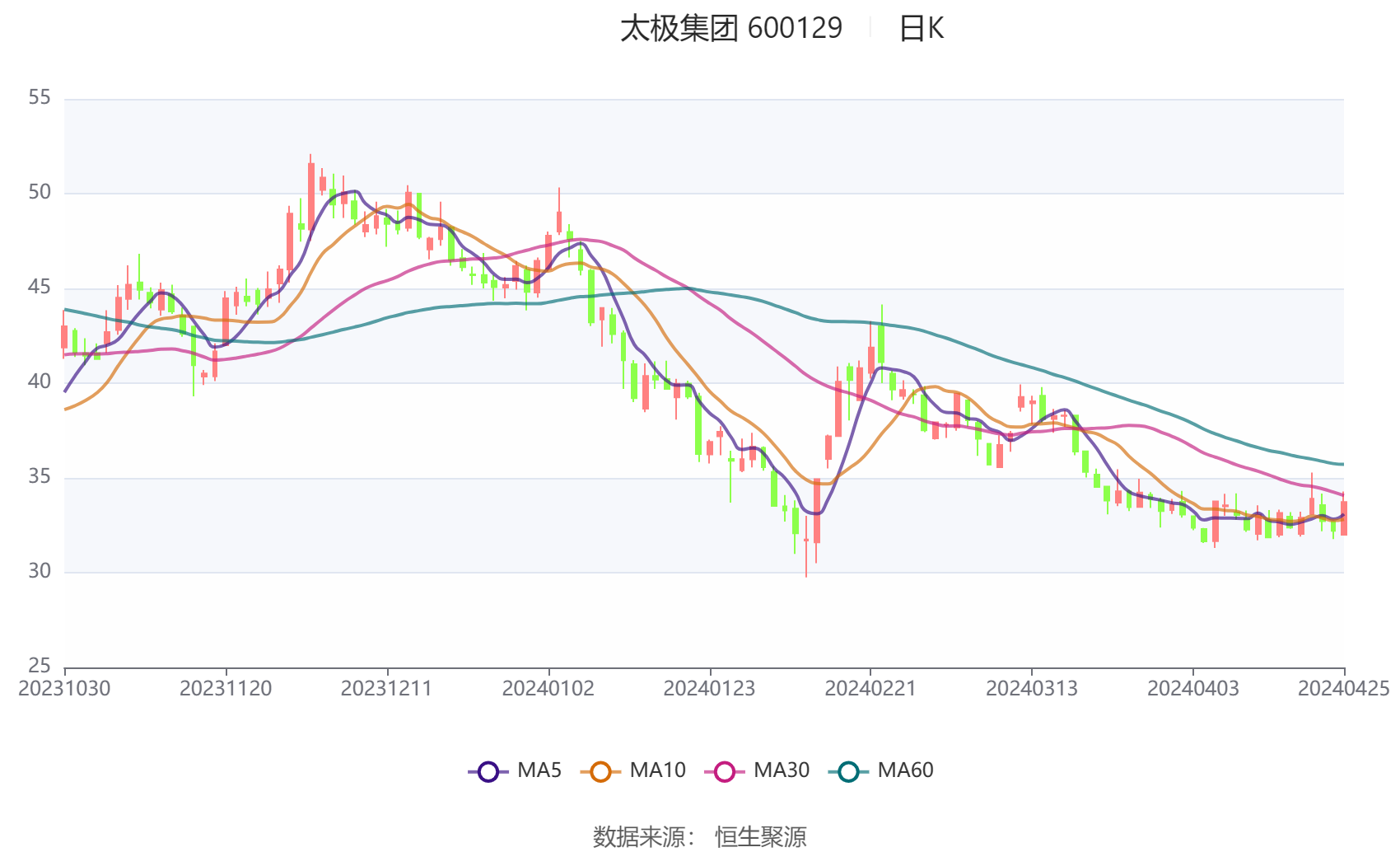Click the y-axis value 45
This screenshot has width=1400, height=852.
pyautogui.click(x=40, y=288)
